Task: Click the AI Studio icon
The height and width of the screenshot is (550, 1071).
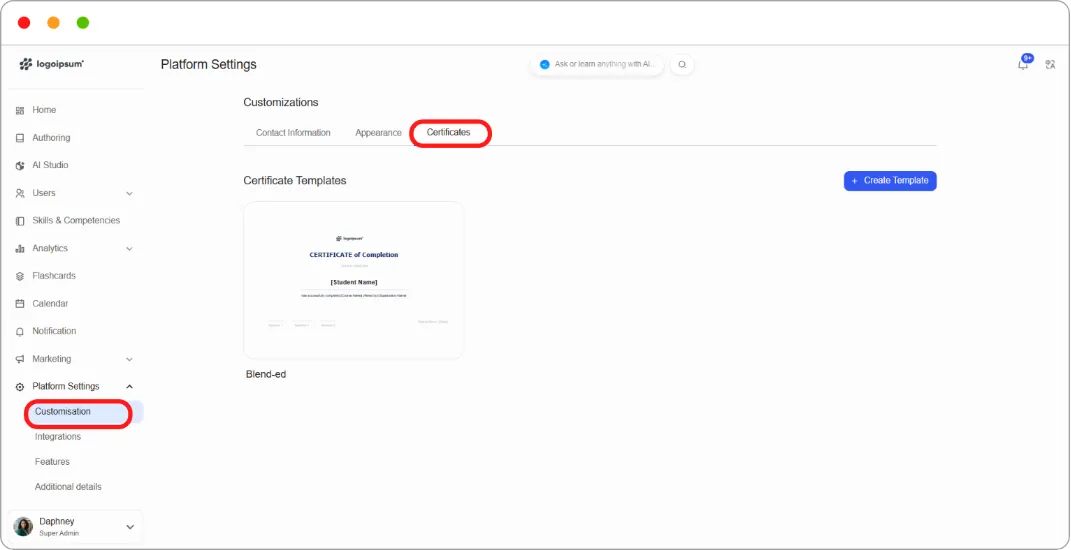Action: pos(20,165)
